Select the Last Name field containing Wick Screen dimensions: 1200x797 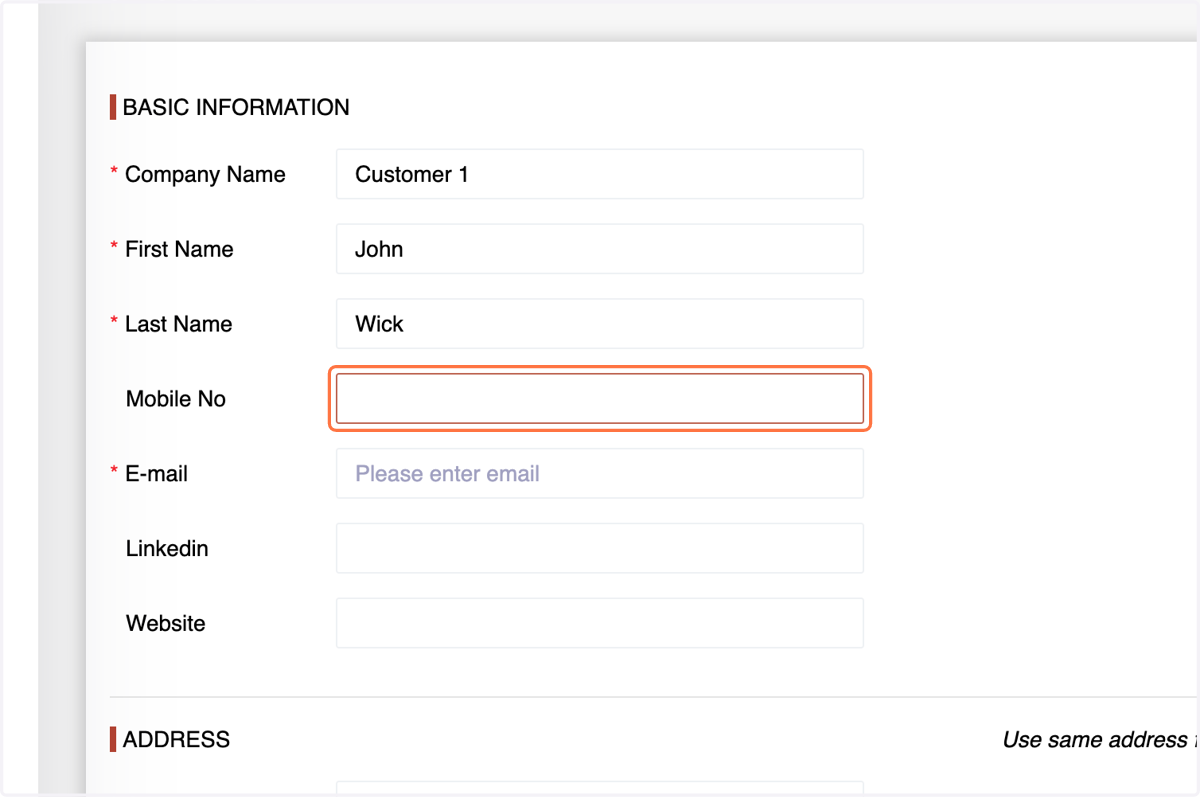tap(599, 324)
